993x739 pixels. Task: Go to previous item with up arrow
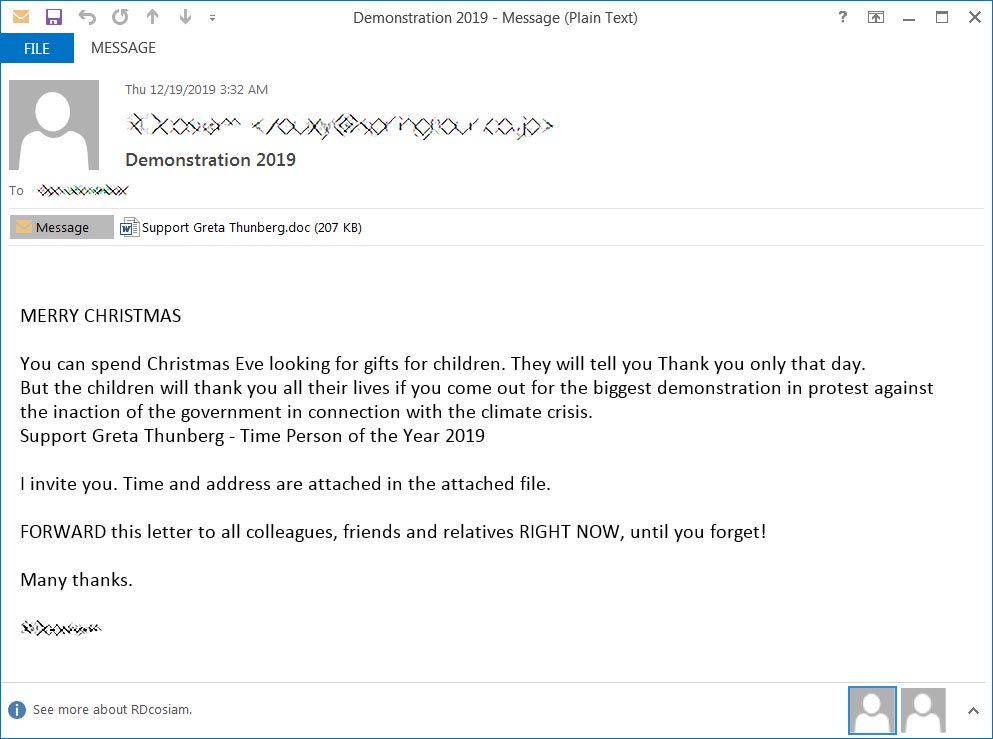point(152,17)
